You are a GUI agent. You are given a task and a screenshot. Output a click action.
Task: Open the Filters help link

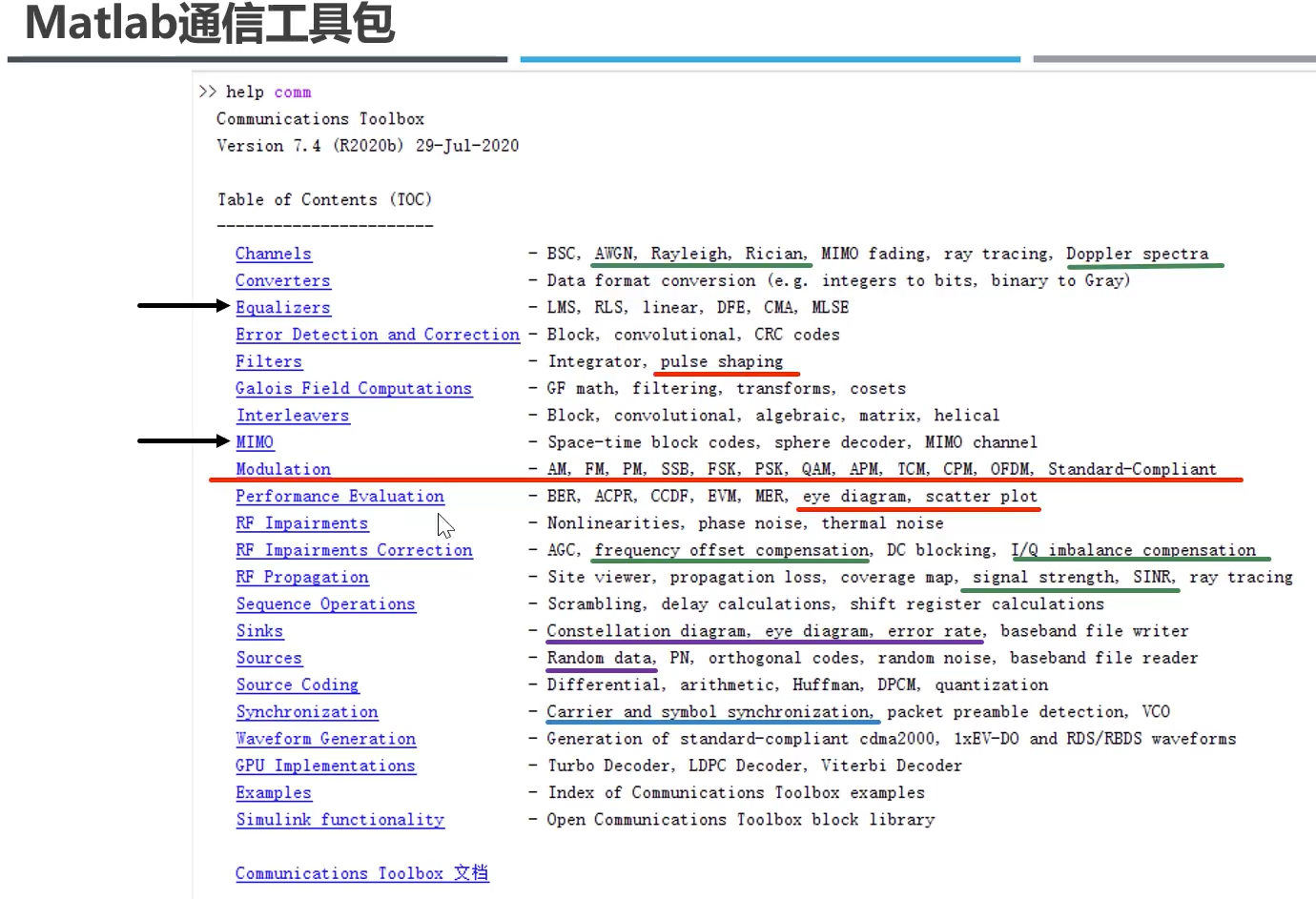point(269,361)
